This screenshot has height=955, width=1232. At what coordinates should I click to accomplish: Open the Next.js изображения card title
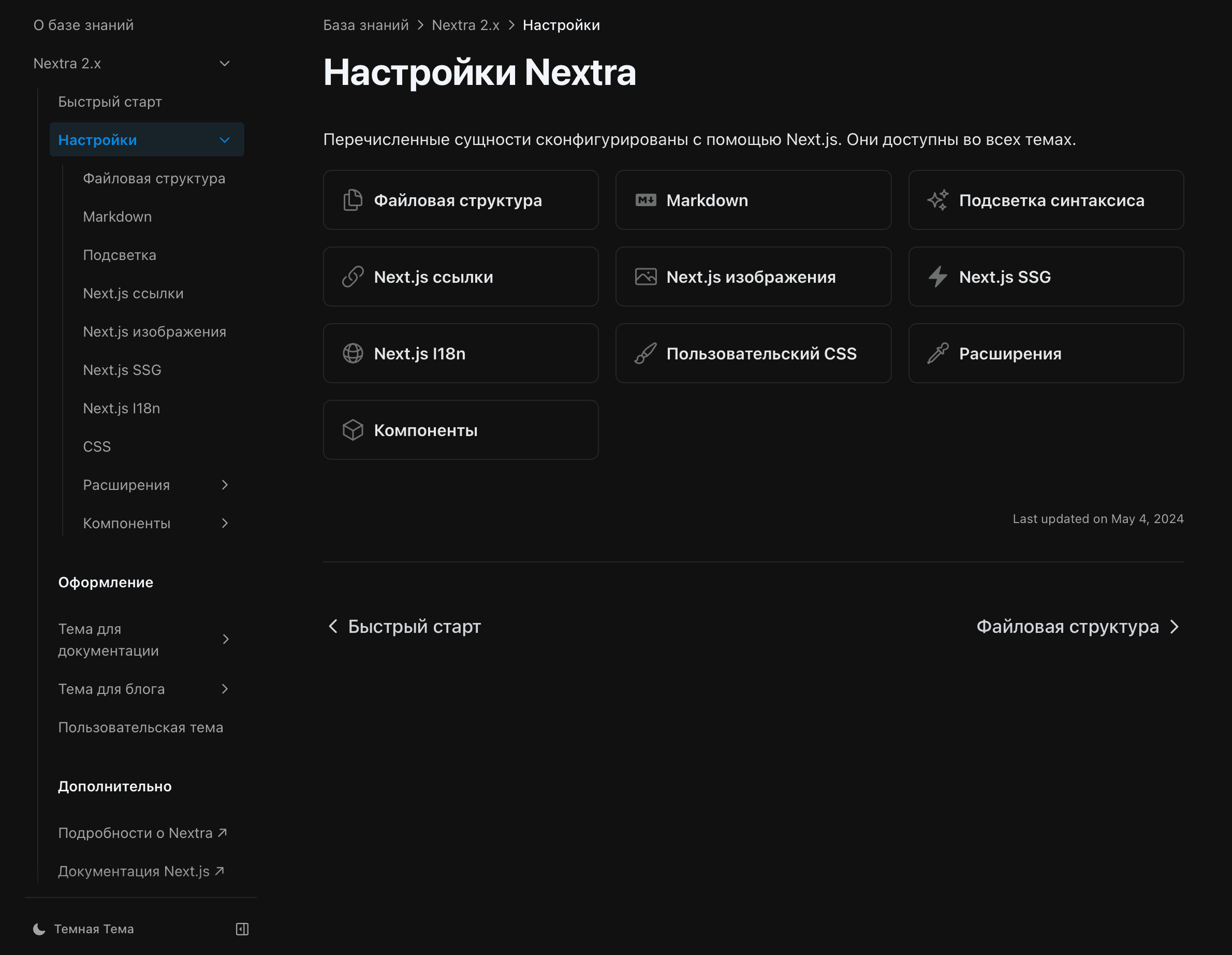(x=751, y=277)
